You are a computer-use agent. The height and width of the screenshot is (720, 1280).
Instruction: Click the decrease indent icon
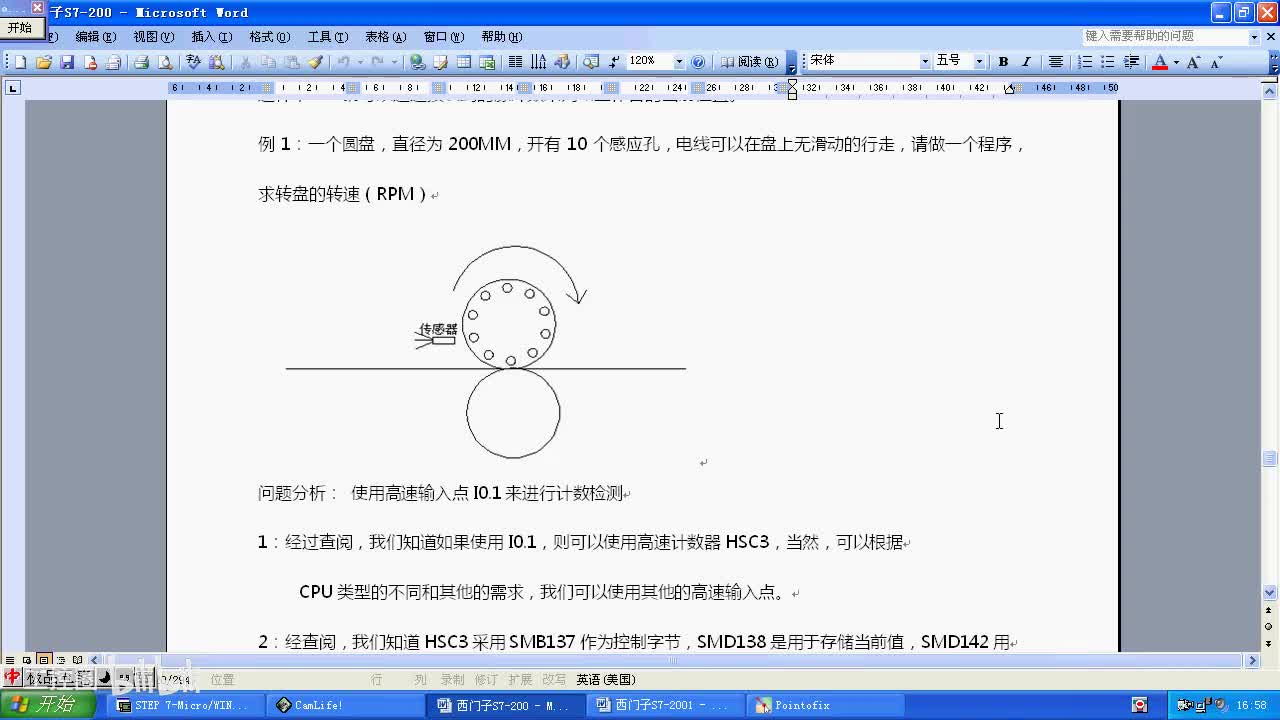[x=1131, y=62]
